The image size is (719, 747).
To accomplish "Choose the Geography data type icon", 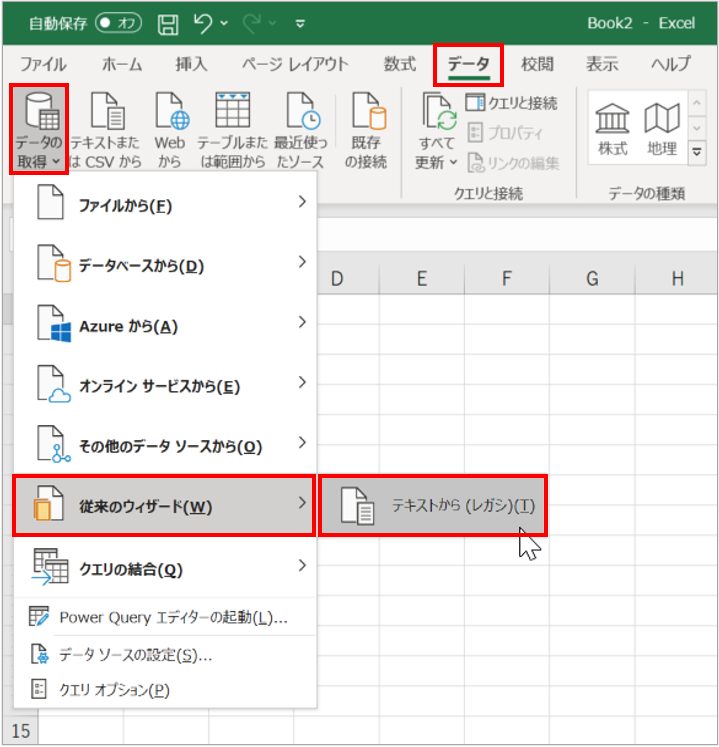I will click(661, 128).
